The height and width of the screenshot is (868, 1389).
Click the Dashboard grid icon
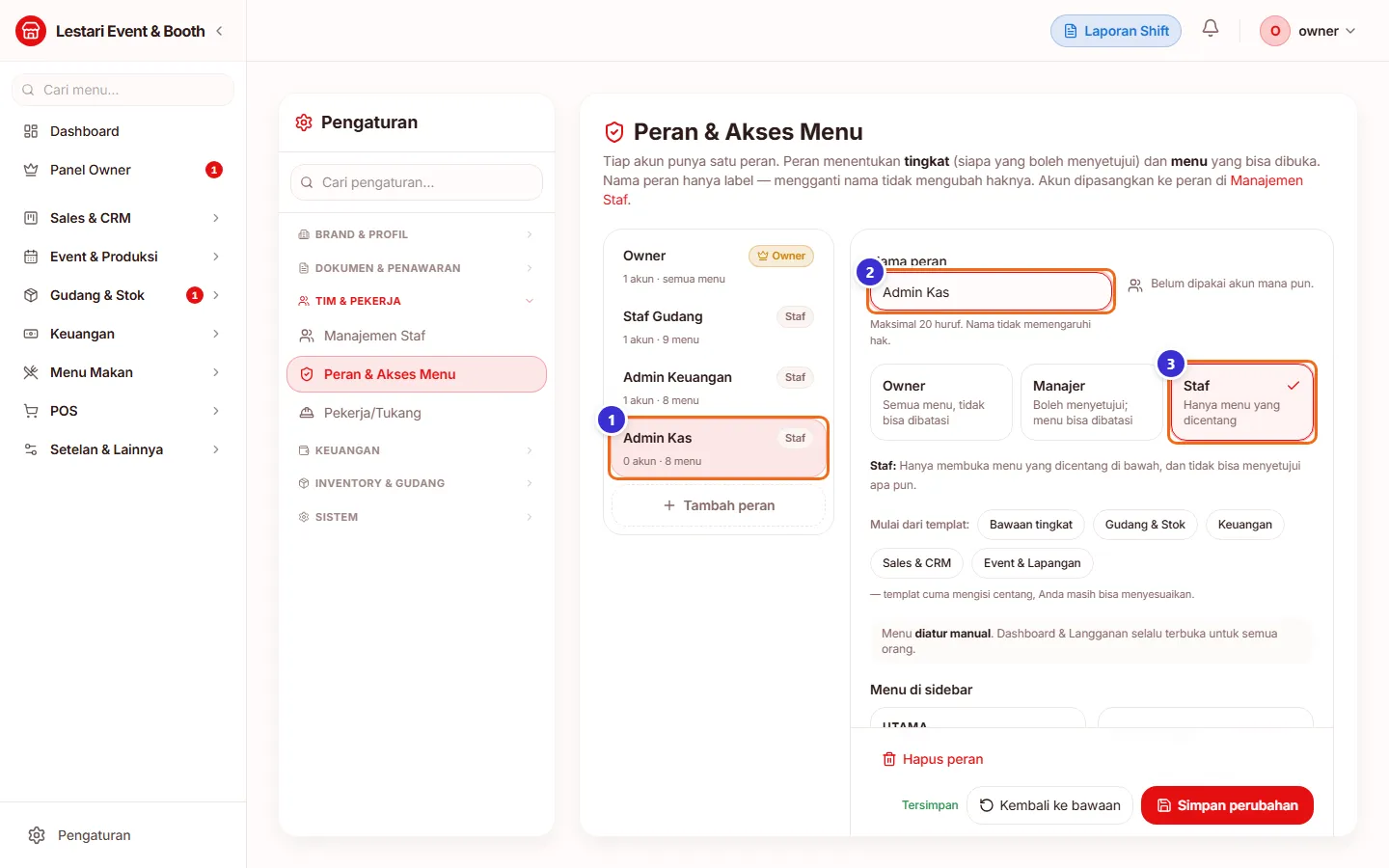coord(31,131)
